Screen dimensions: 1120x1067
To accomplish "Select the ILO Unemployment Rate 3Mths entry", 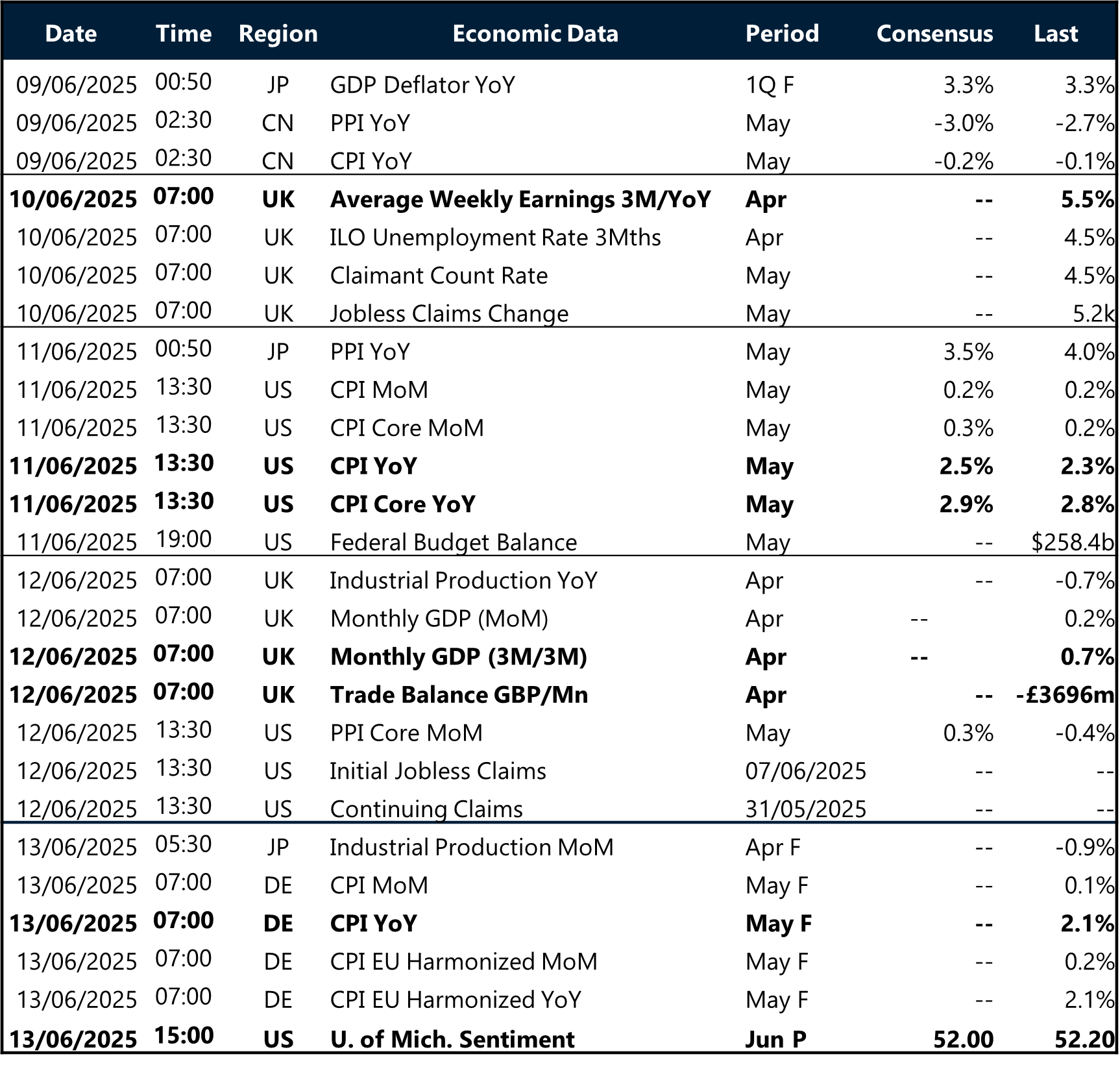I will [x=495, y=238].
